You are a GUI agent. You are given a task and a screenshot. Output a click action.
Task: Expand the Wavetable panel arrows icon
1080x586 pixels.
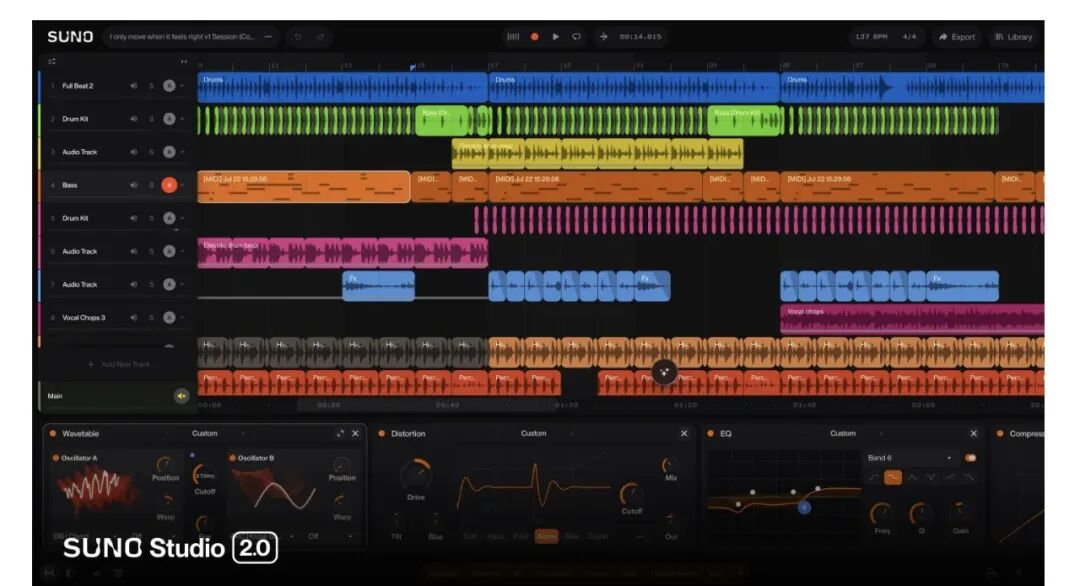pos(340,433)
